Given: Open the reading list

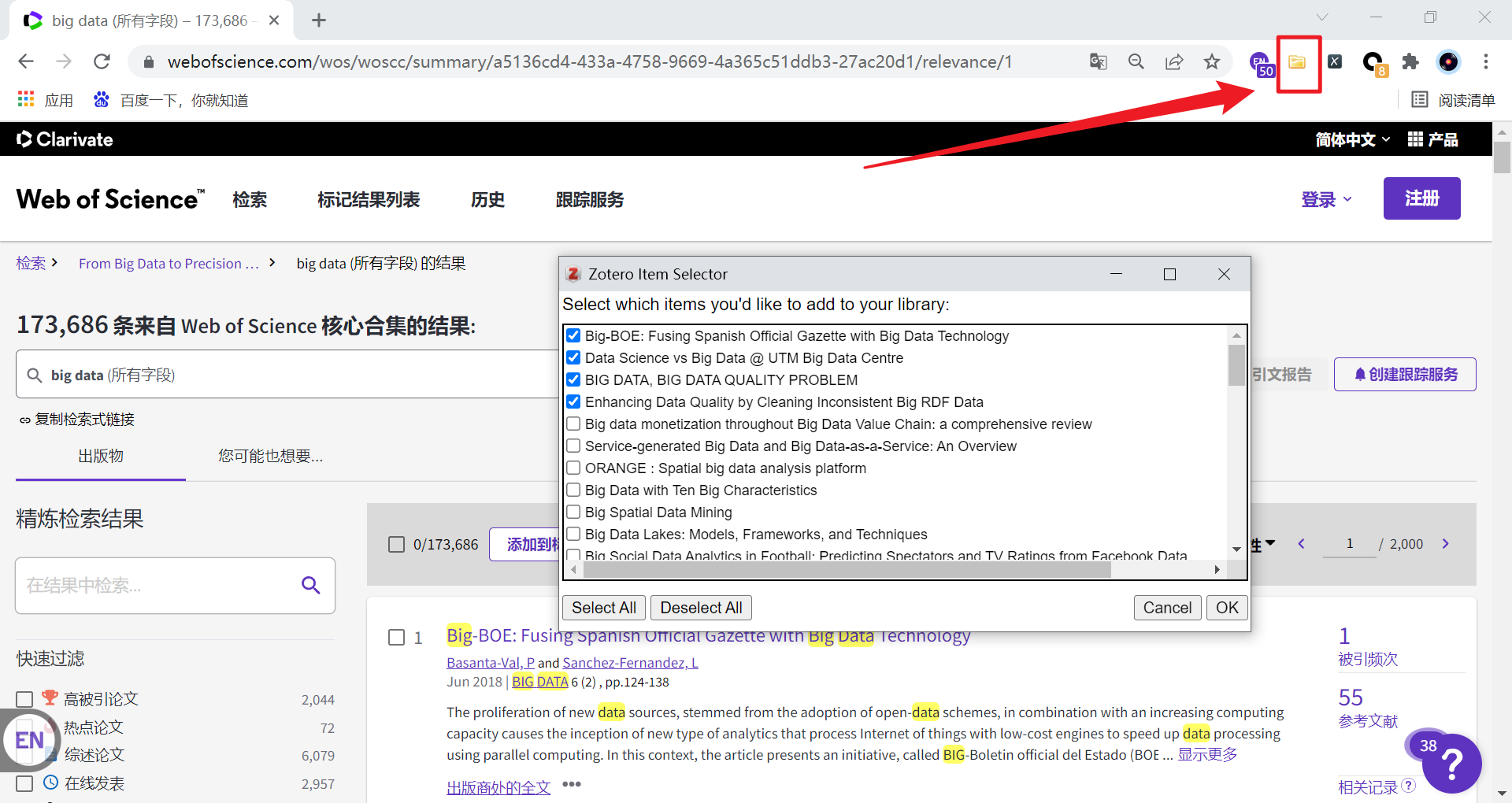Looking at the screenshot, I should point(1453,100).
